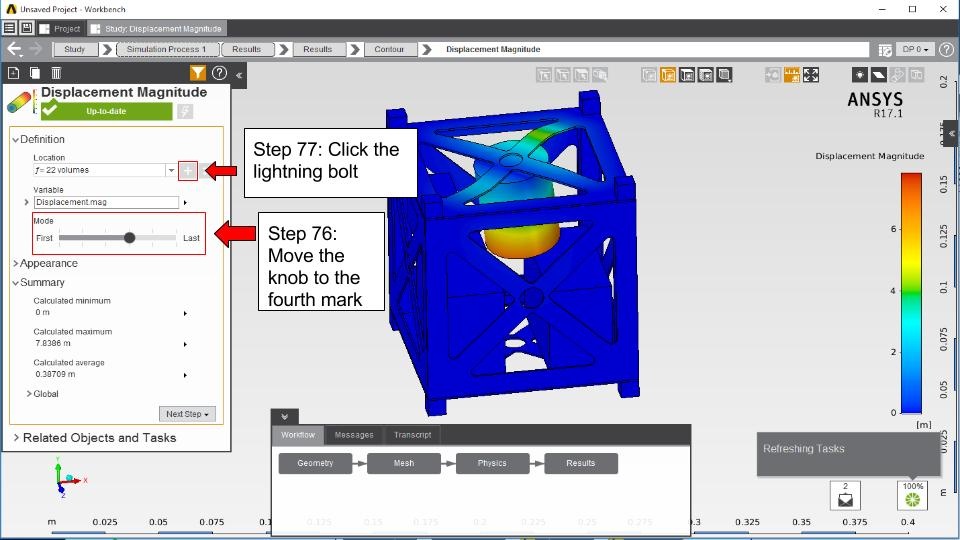Open the view cube icon with dropdown arrow

(x=724, y=75)
